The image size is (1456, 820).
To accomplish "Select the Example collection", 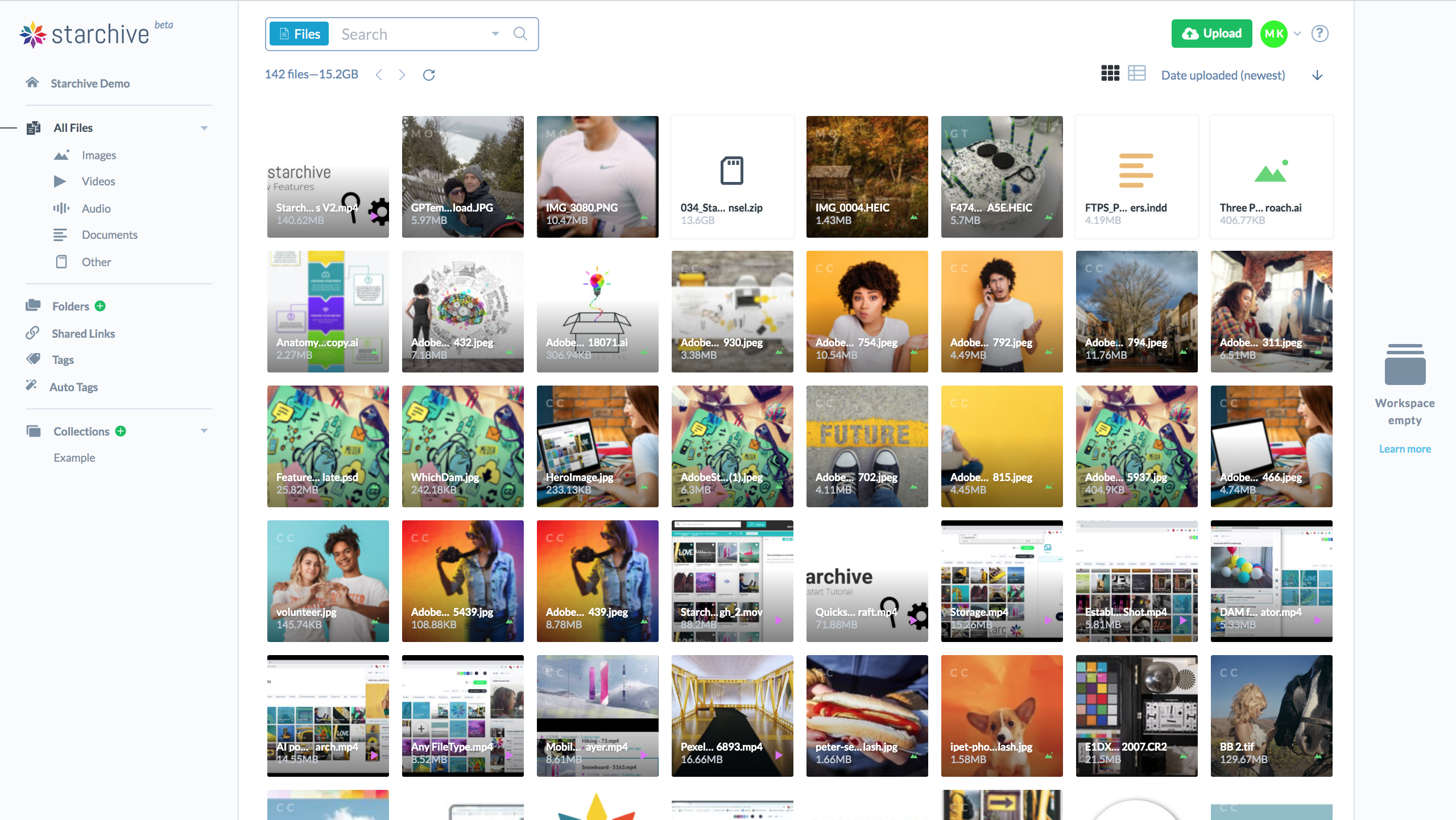I will point(74,457).
